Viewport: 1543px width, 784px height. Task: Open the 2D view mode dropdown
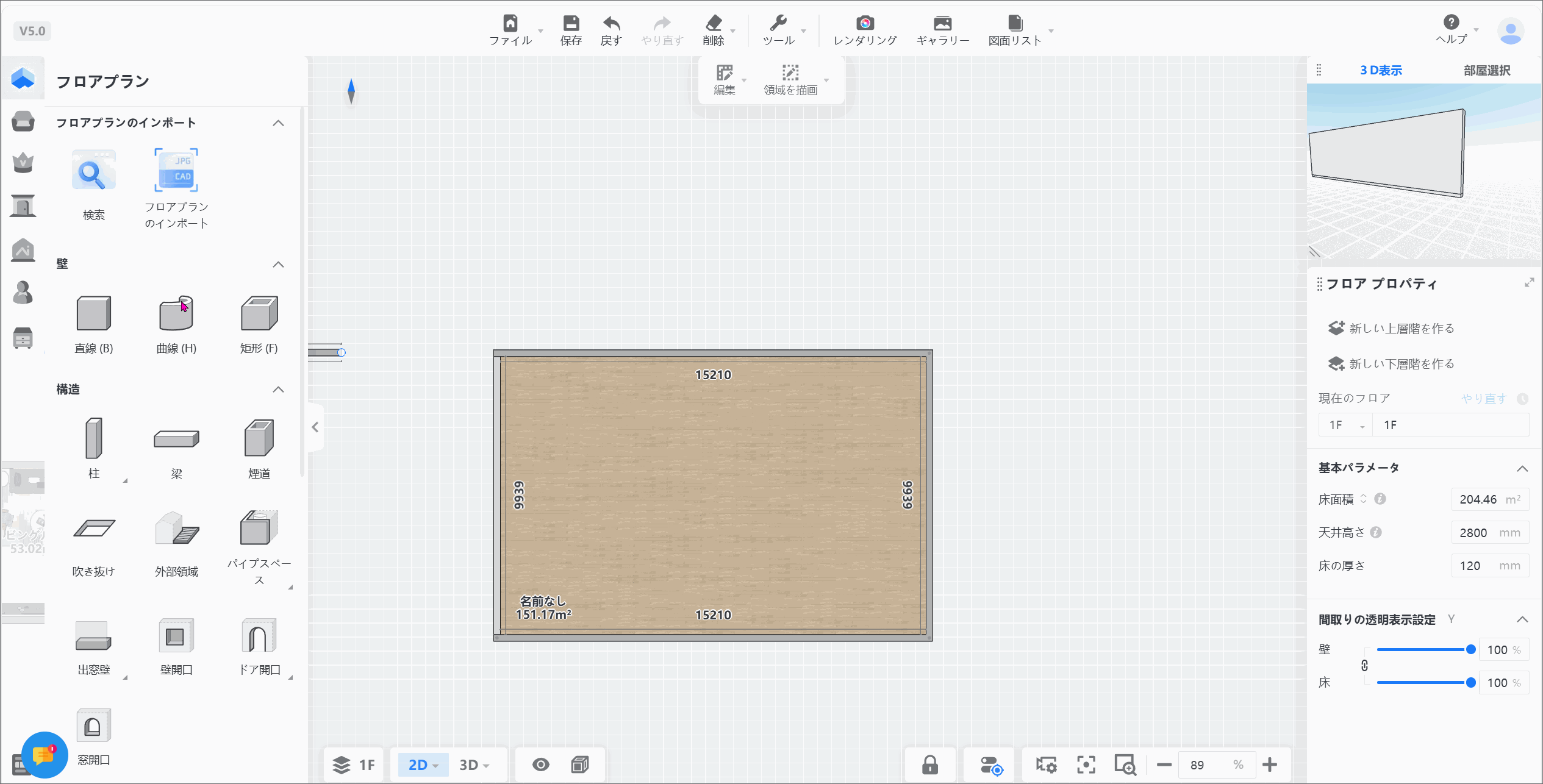(x=423, y=764)
